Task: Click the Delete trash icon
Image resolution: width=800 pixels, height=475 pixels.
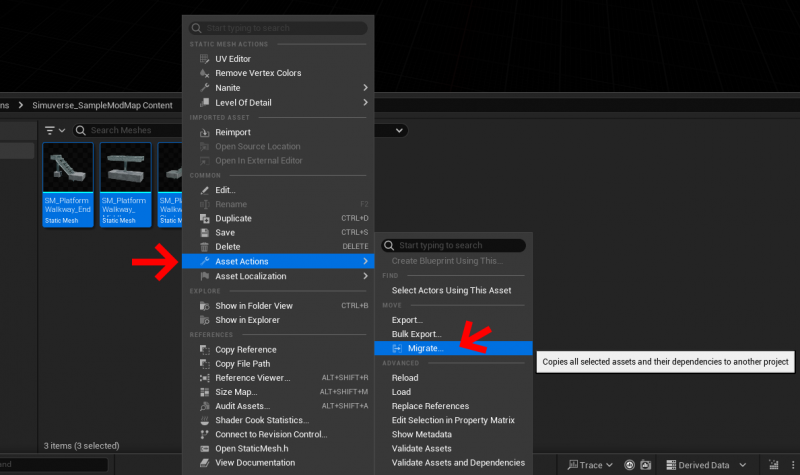Action: point(205,246)
